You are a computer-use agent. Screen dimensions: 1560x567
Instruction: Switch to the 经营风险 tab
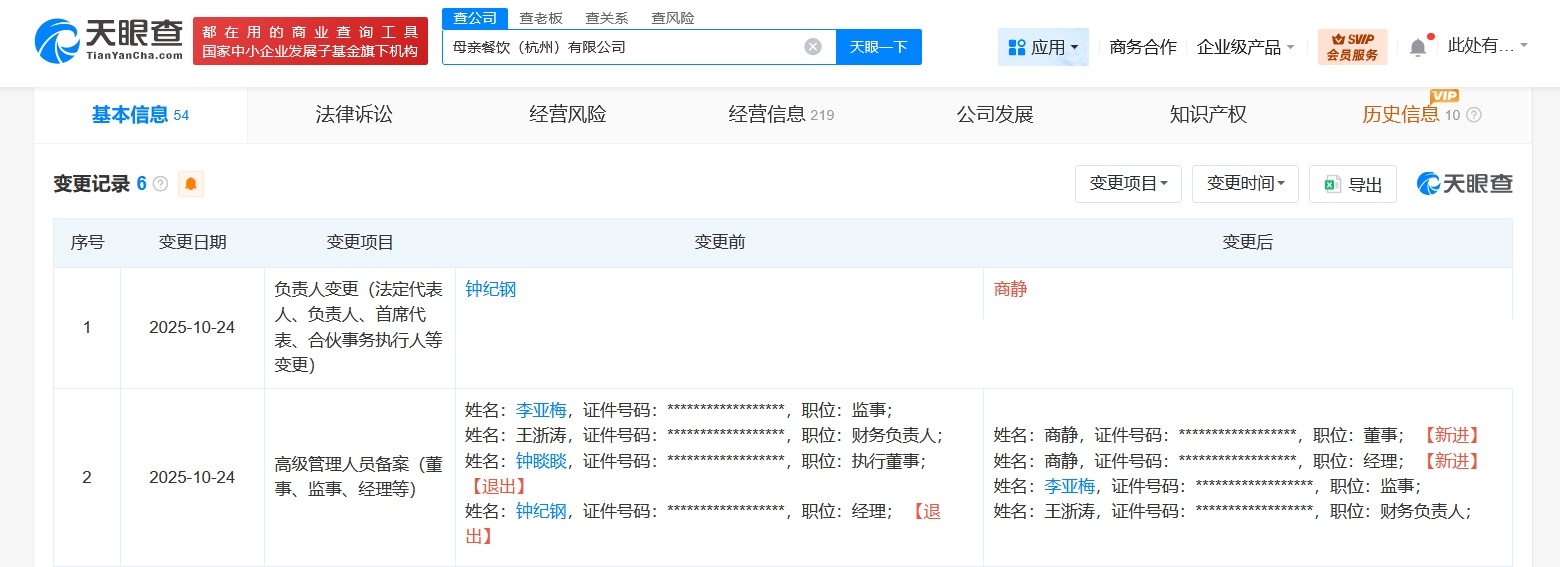pos(567,115)
